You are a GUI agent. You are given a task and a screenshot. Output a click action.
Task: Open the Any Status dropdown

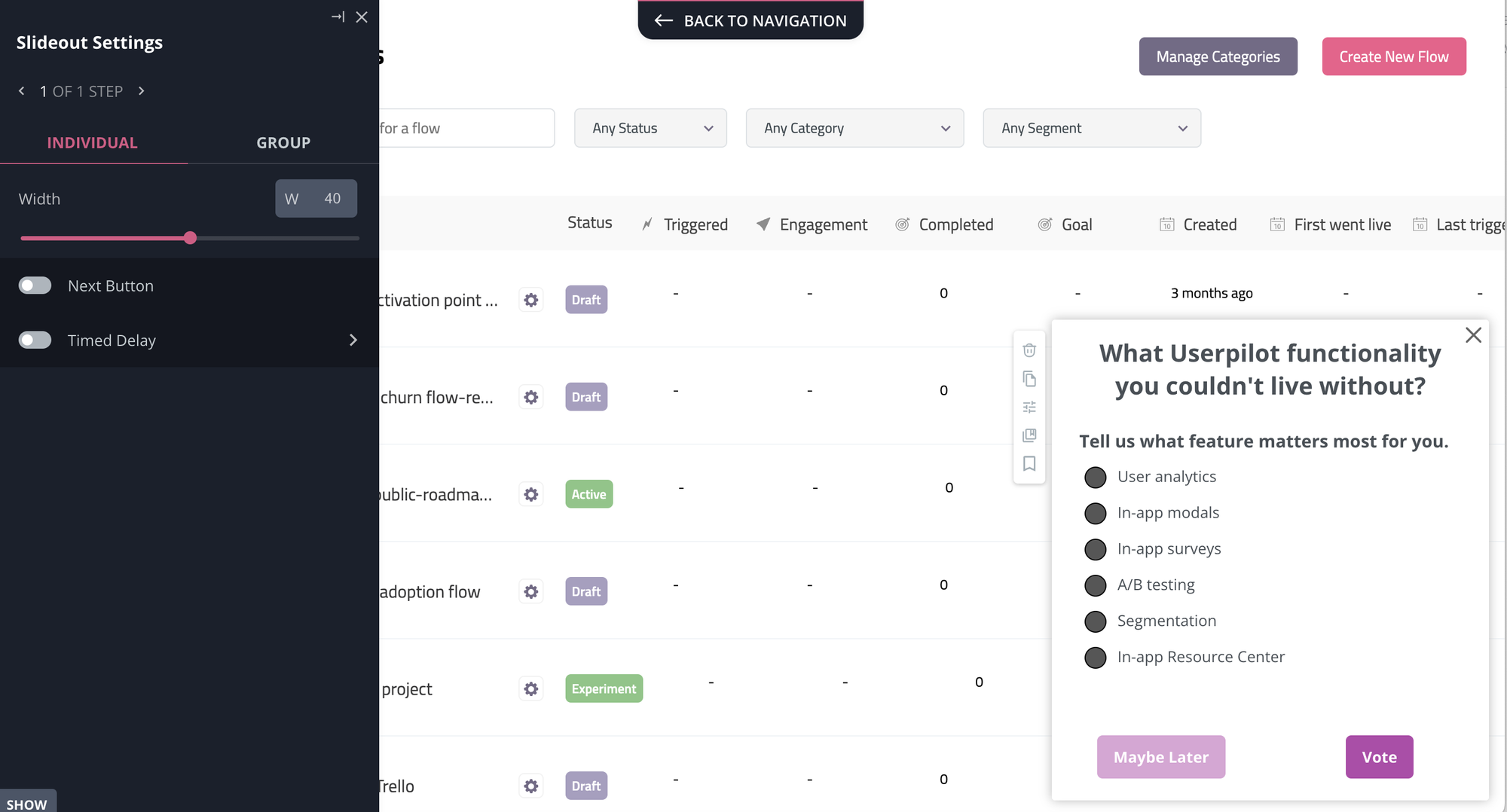click(x=650, y=128)
